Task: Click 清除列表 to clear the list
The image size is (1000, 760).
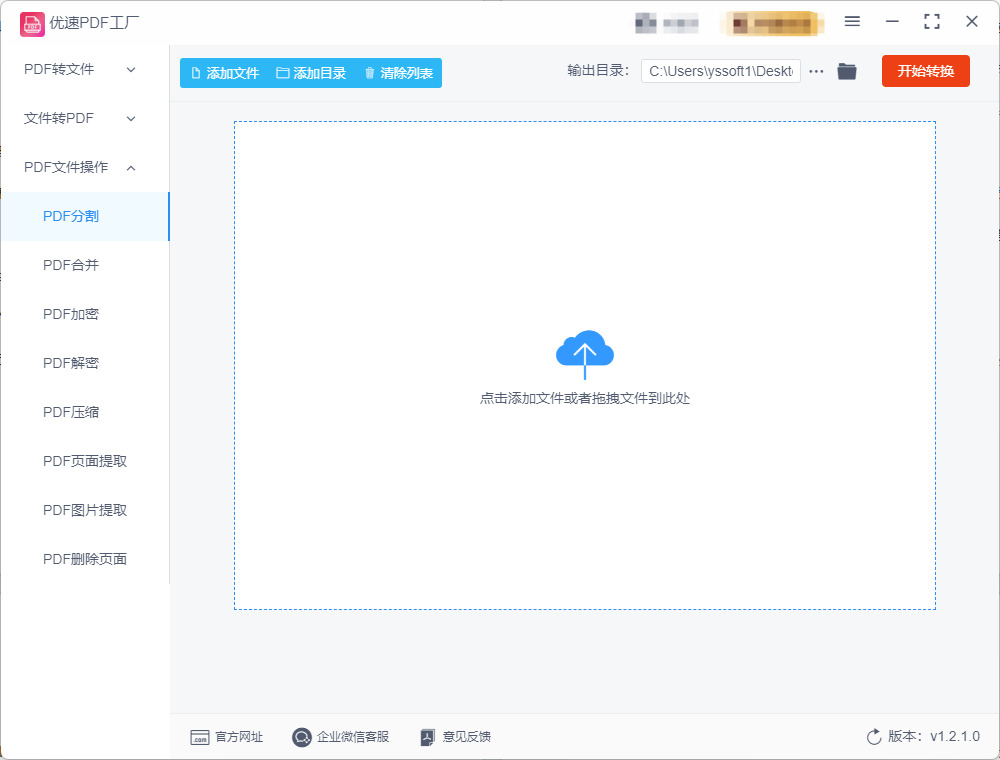Action: 399,73
